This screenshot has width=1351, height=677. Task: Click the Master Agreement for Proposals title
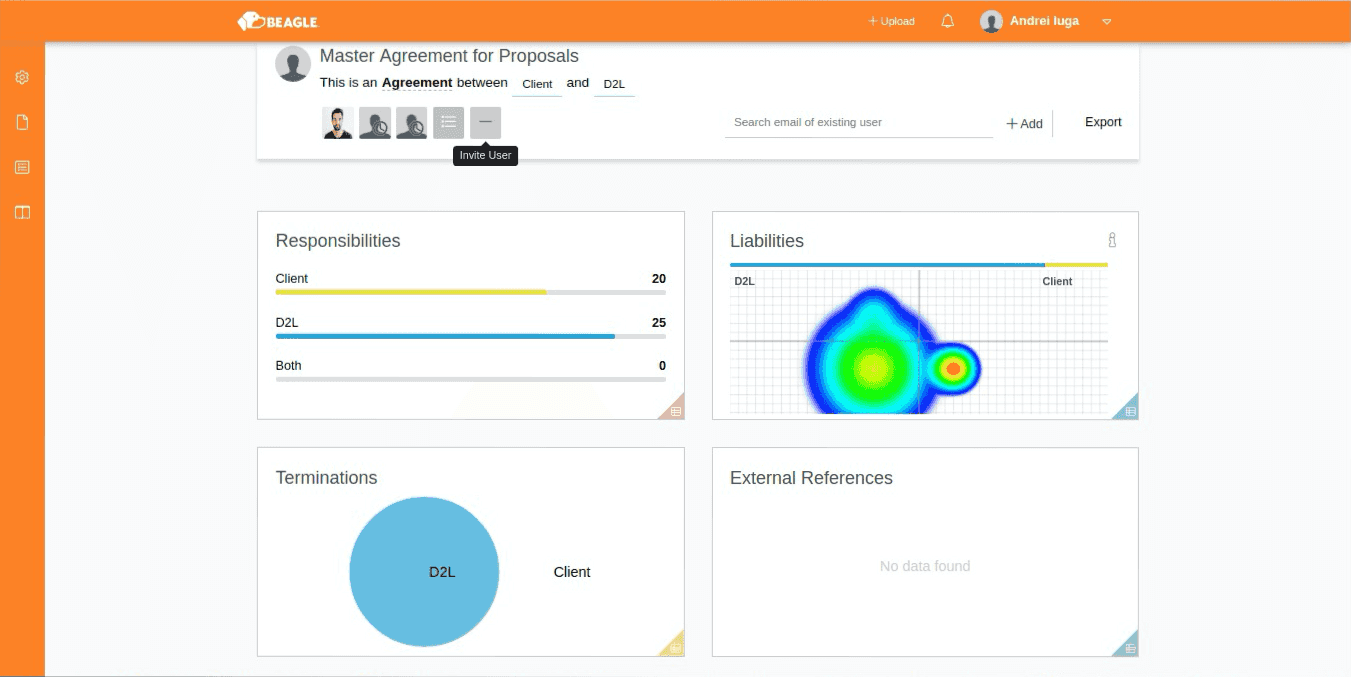449,56
